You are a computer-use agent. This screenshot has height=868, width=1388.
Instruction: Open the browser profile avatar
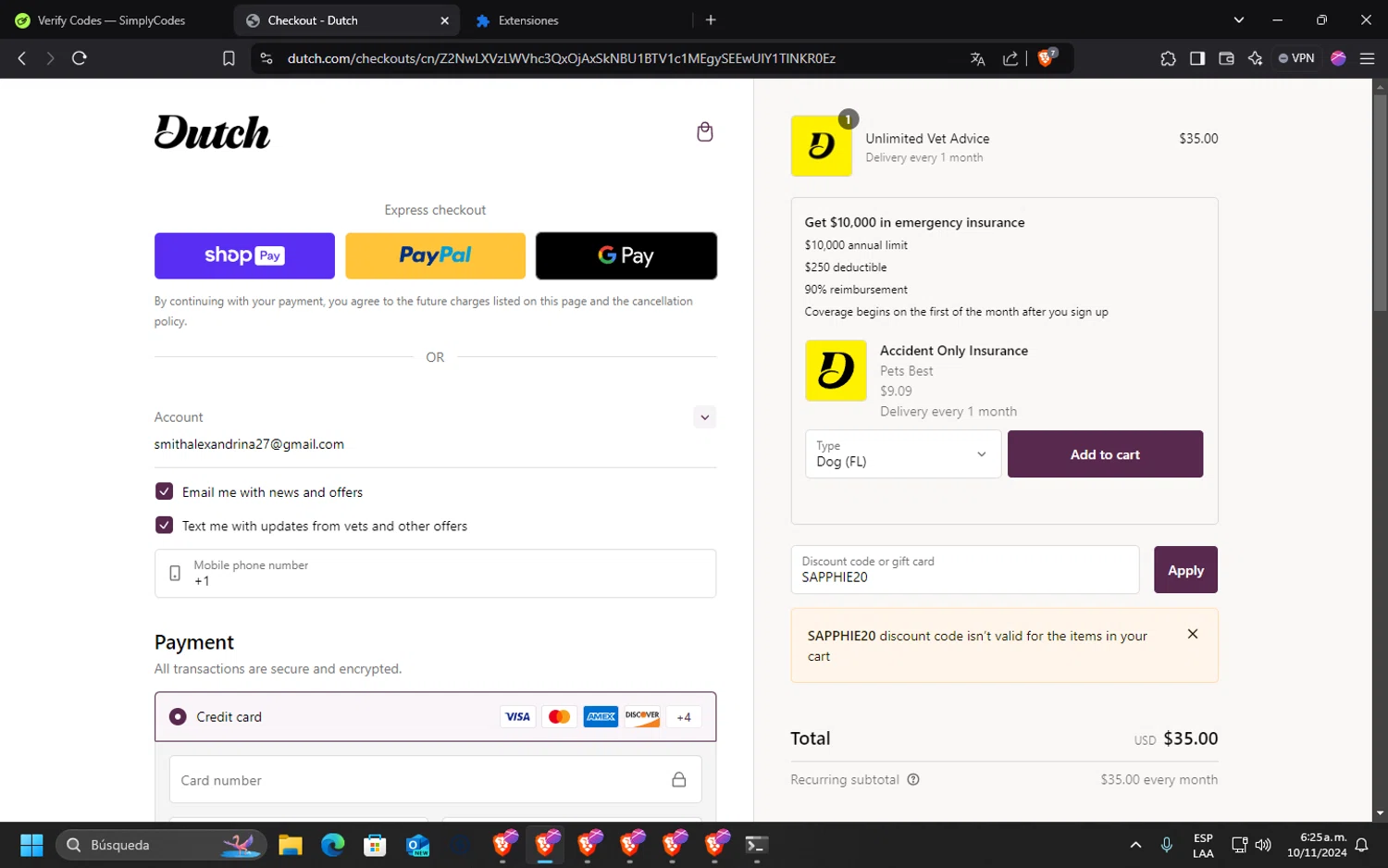tap(1338, 58)
